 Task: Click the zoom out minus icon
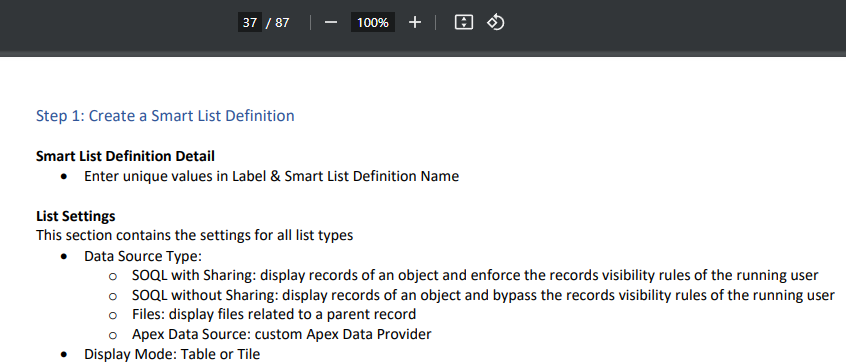[x=331, y=23]
